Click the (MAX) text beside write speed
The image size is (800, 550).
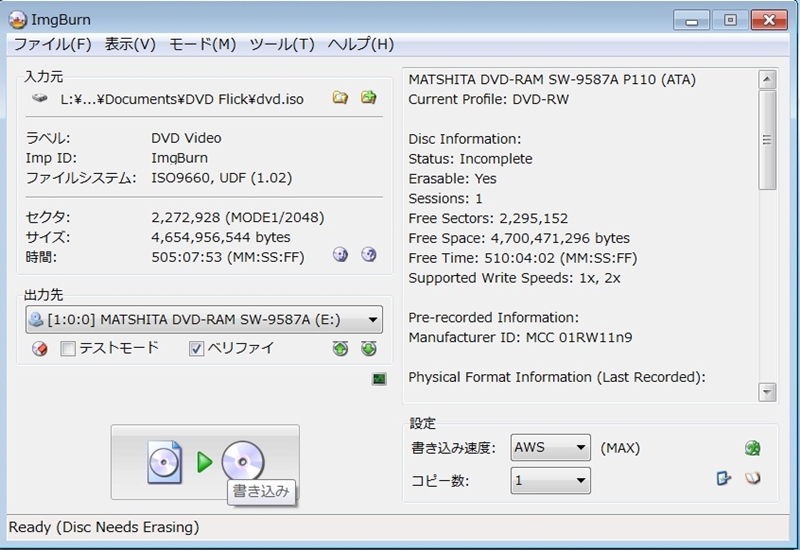tap(620, 448)
